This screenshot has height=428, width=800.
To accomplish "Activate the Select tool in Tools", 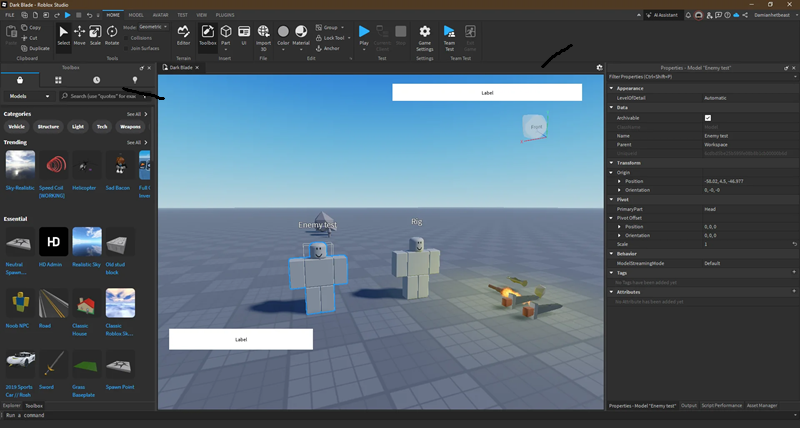I will (64, 36).
